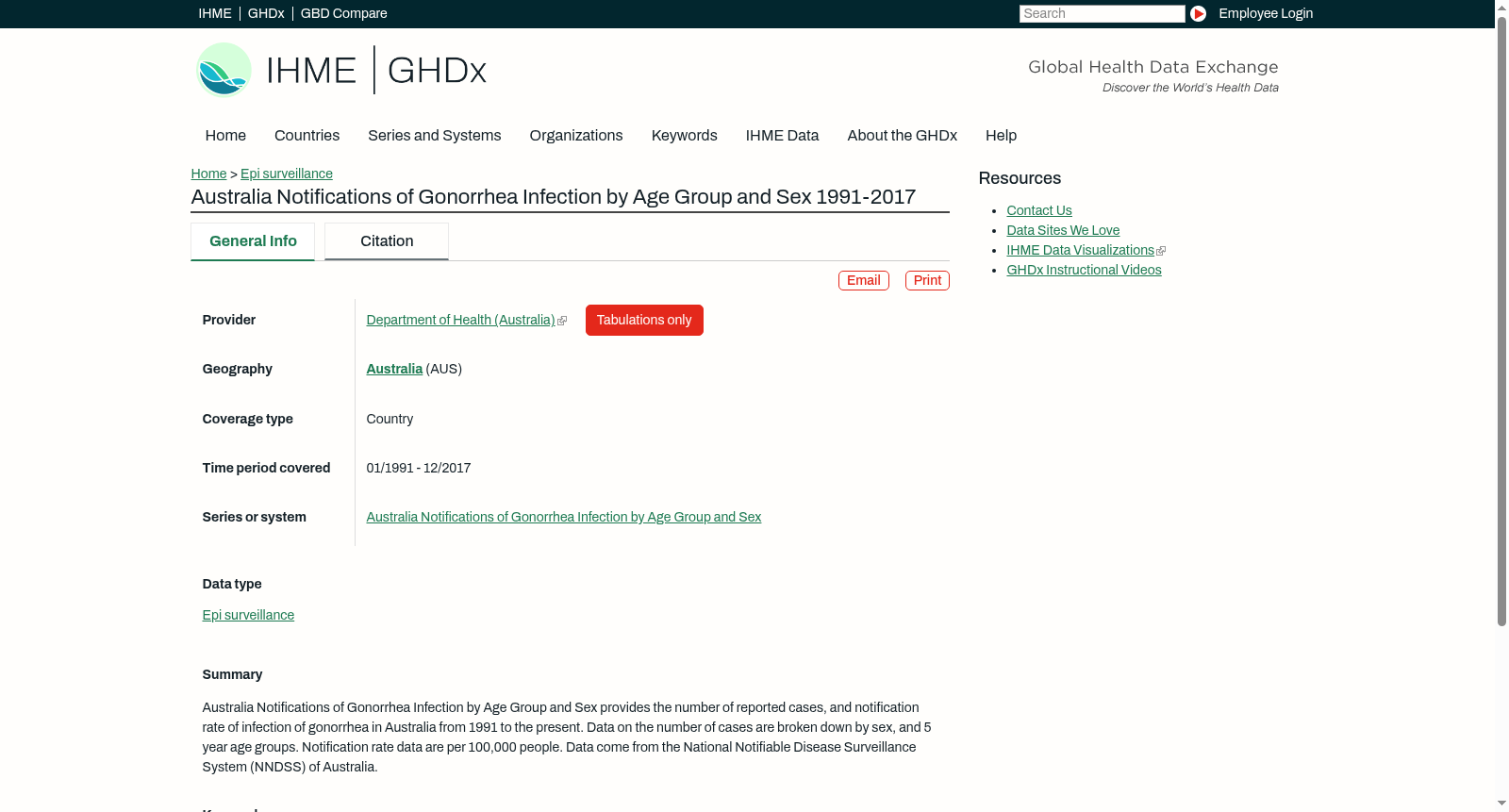The height and width of the screenshot is (812, 1509).
Task: Click the Print button
Action: point(927,280)
